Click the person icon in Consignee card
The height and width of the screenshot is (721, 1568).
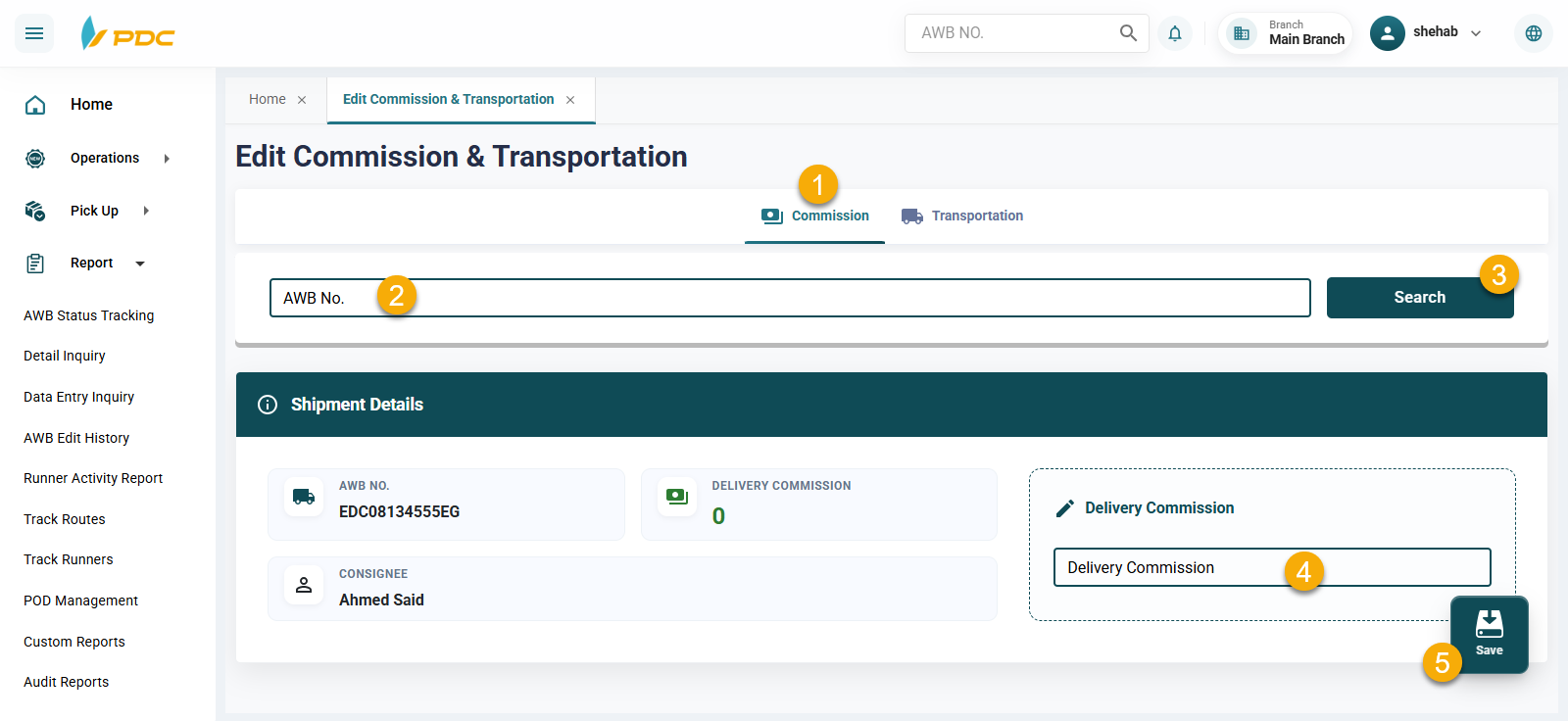pos(304,585)
